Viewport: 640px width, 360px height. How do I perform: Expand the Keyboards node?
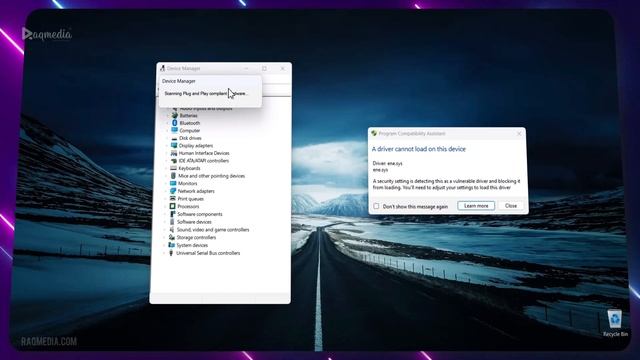[166, 168]
